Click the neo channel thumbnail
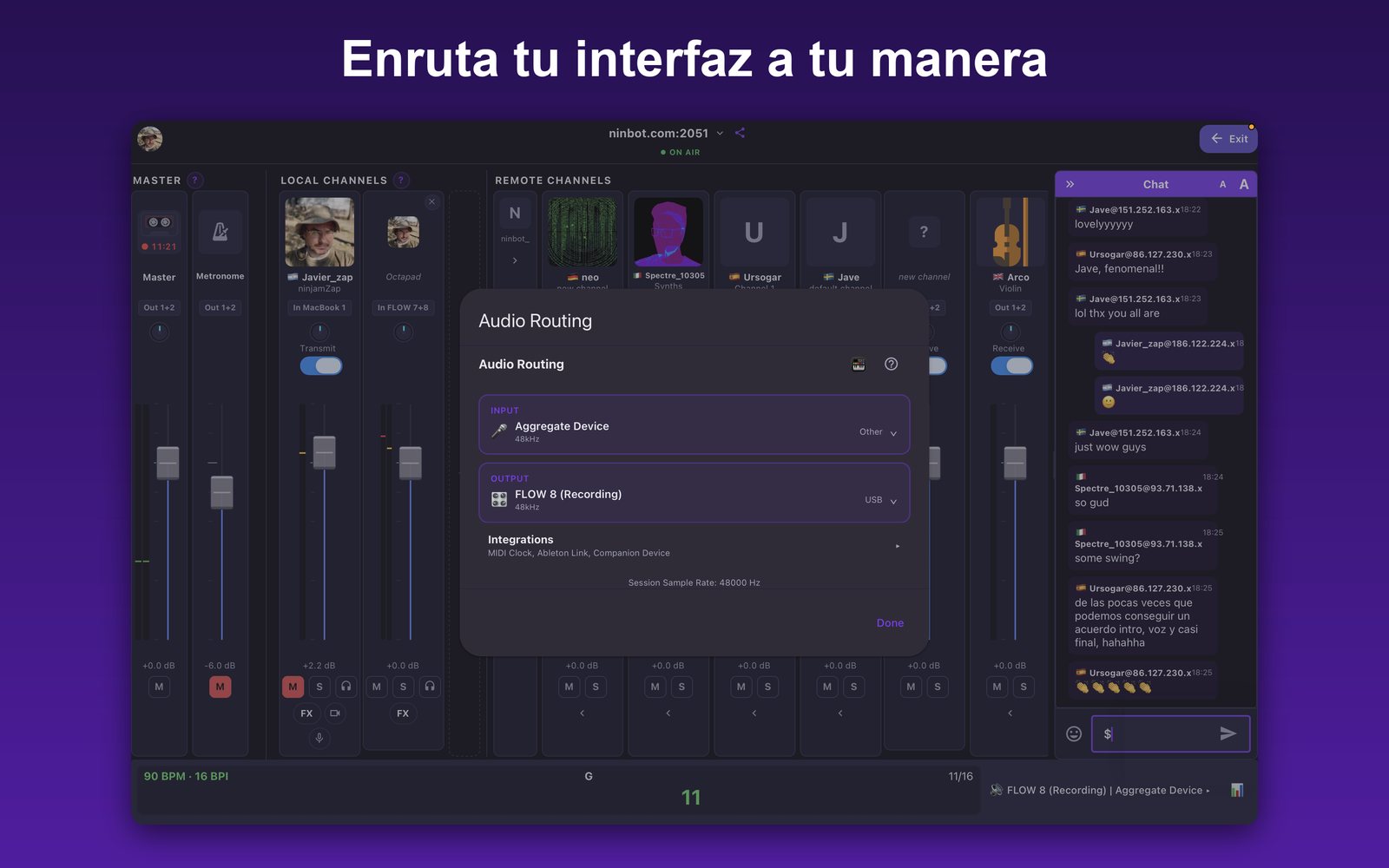The image size is (1389, 868). (583, 232)
